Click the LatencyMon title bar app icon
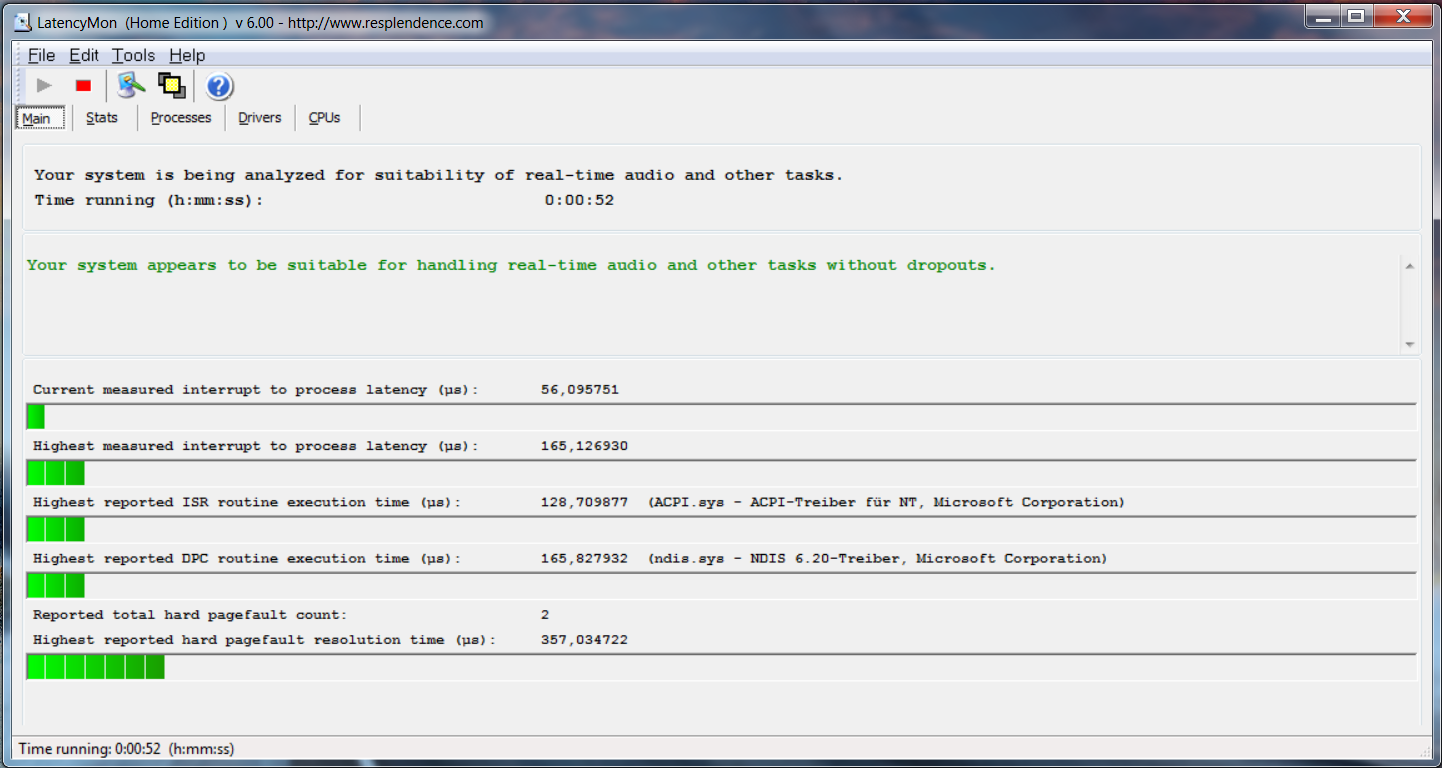The image size is (1442, 768). [x=22, y=22]
